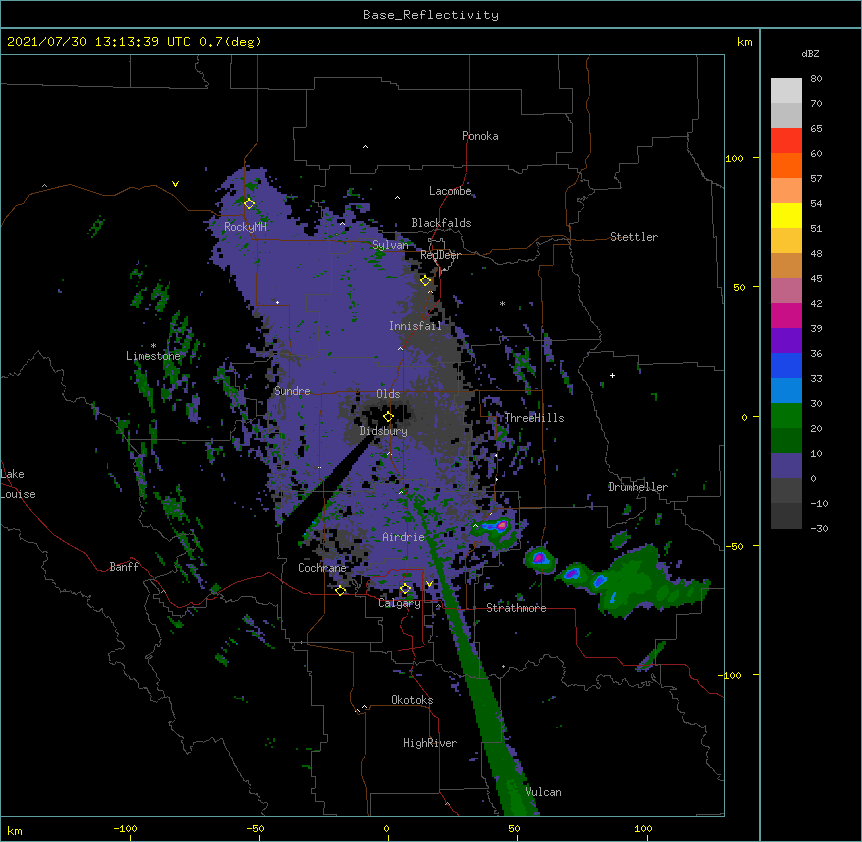Click the -100 km tick on right axis
This screenshot has height=842, width=862.
tap(732, 675)
